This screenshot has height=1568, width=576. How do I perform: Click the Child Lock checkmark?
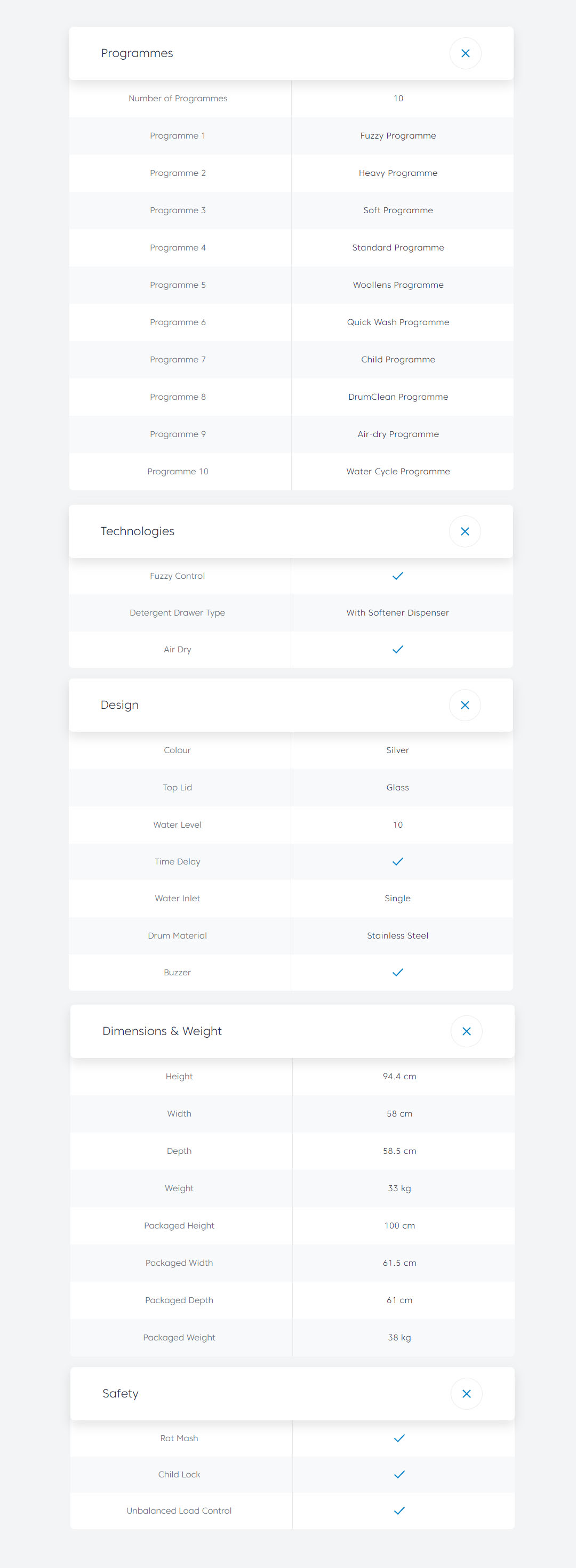point(399,1474)
